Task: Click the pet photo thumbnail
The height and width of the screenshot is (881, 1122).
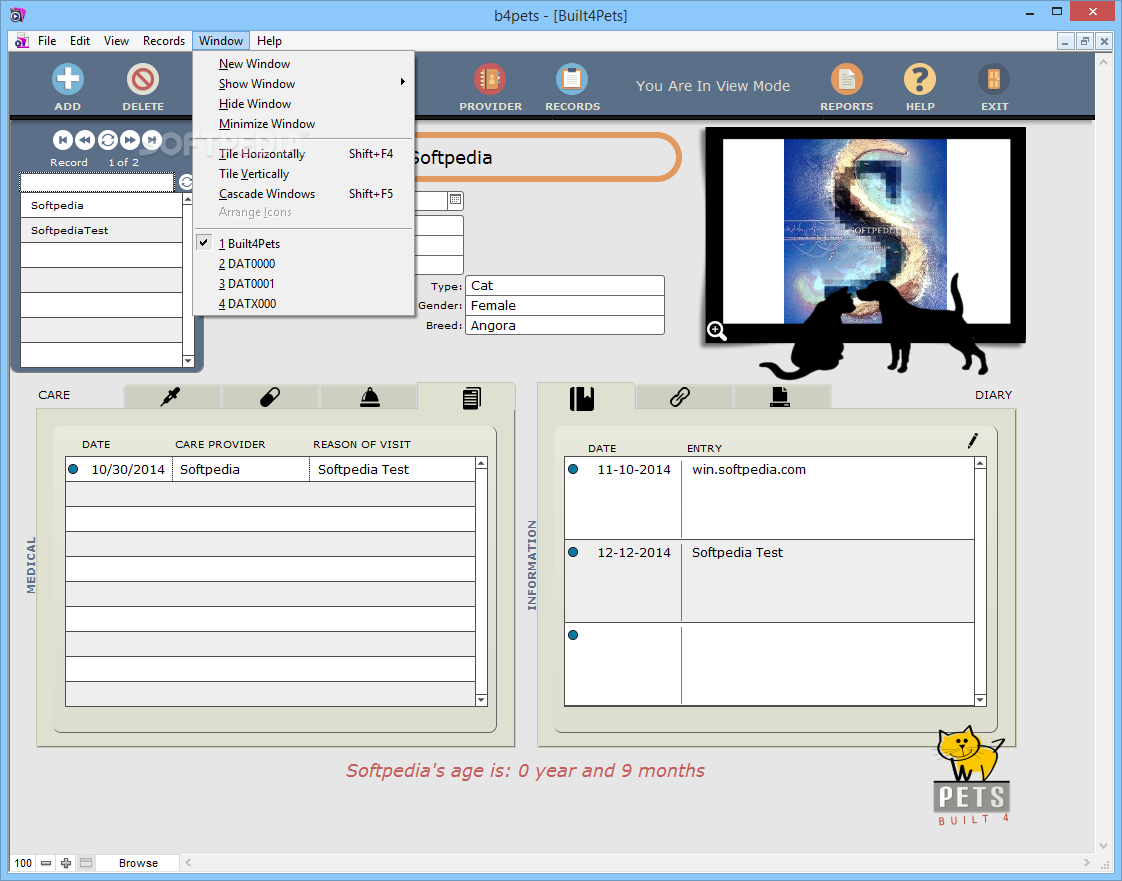Action: coord(865,231)
